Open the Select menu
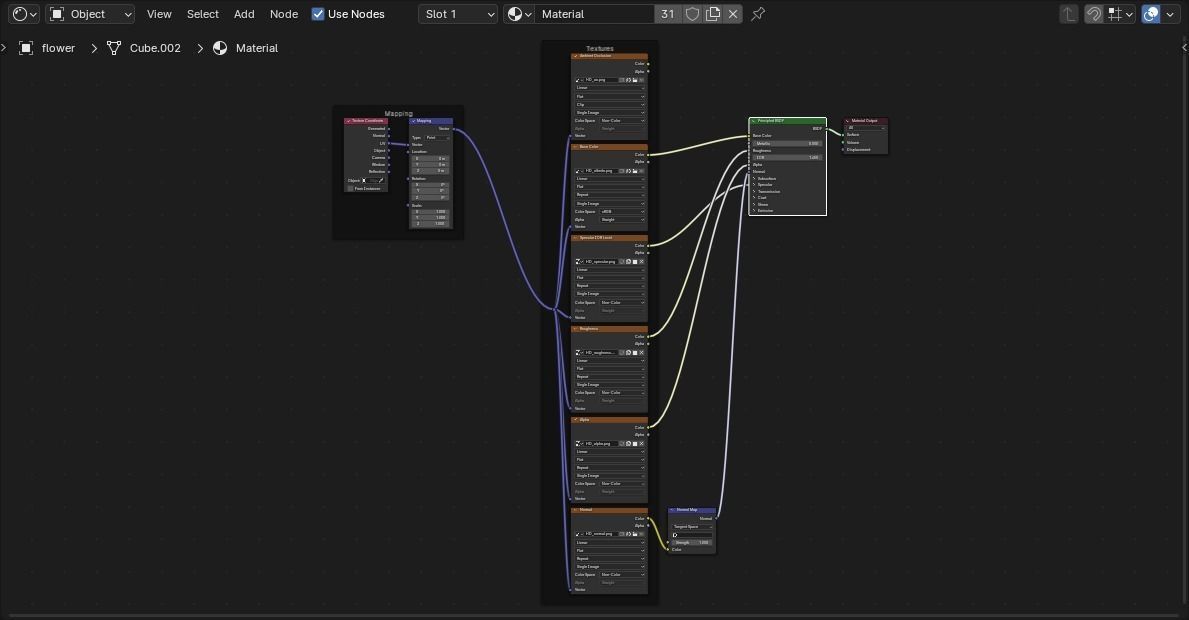1189x620 pixels. tap(202, 14)
